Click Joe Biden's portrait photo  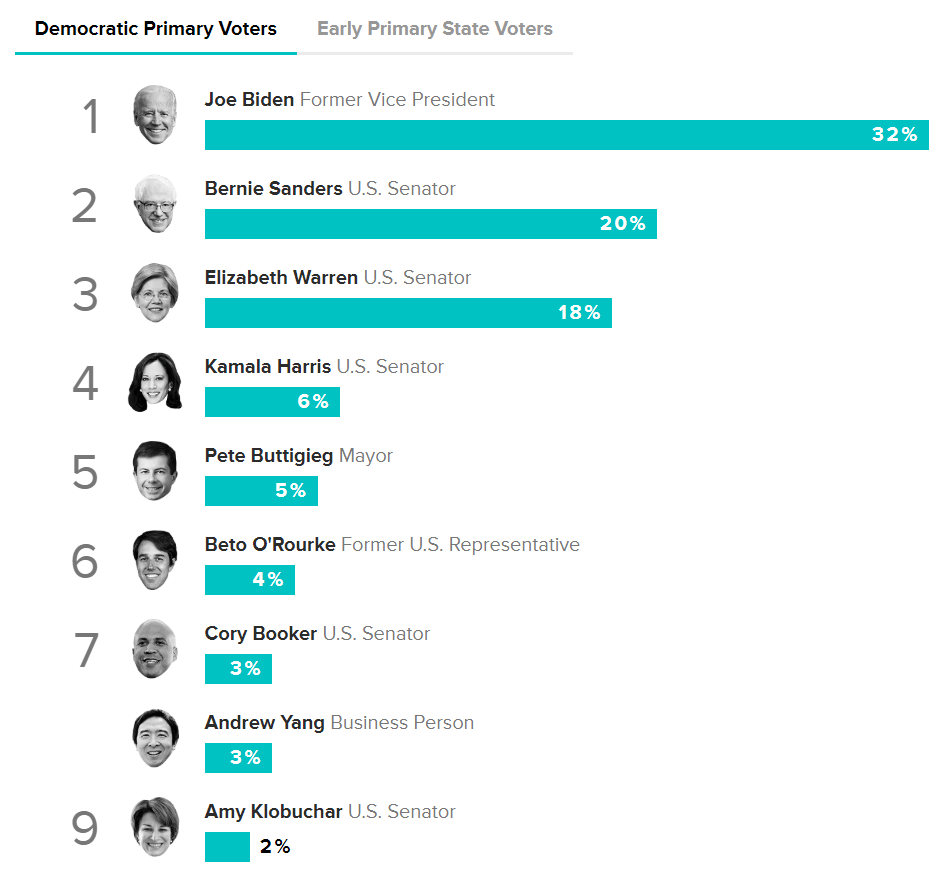click(155, 115)
